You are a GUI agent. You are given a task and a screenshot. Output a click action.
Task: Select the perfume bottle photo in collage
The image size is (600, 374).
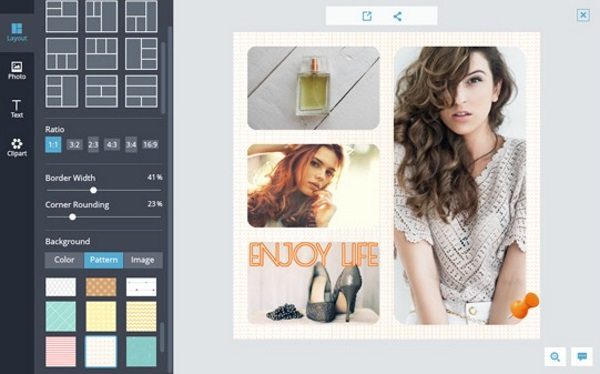point(313,88)
